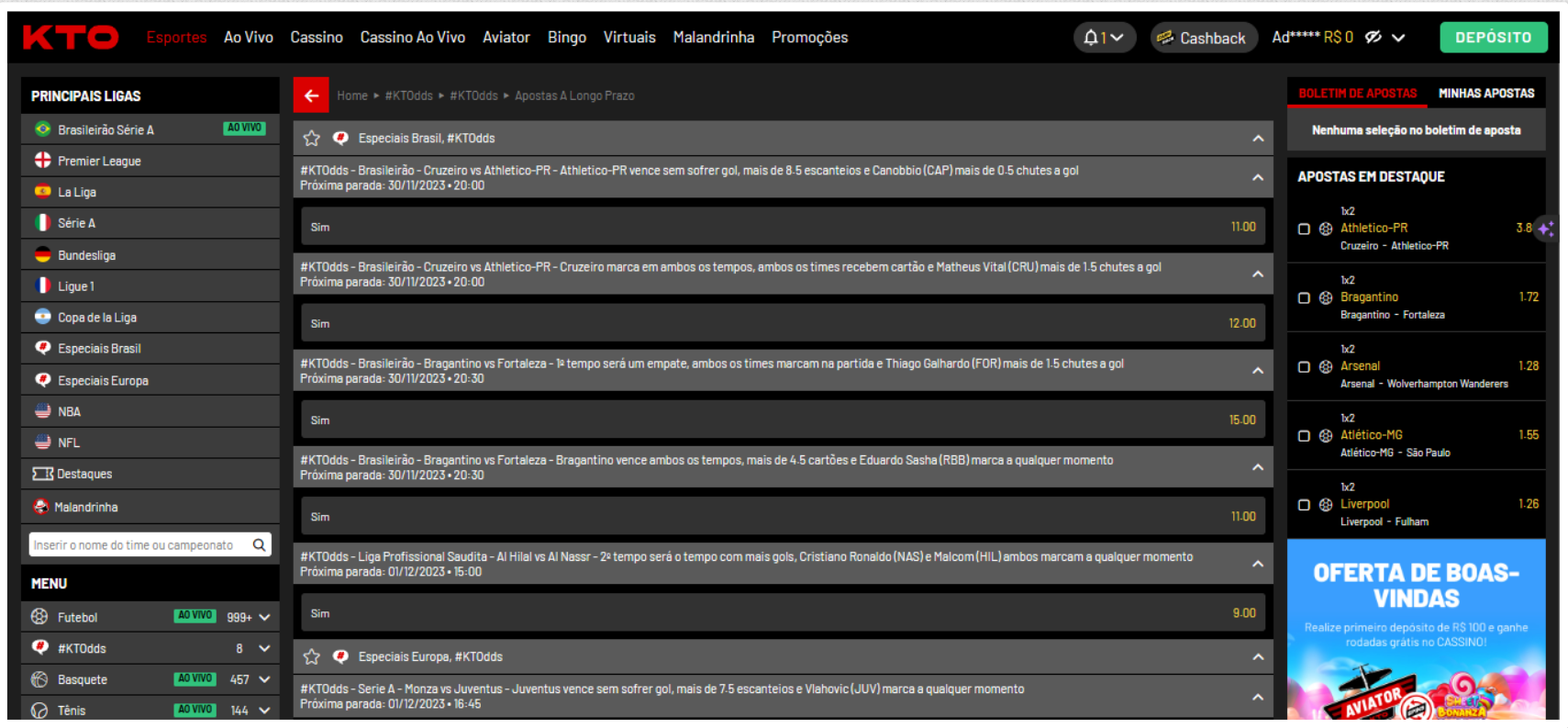Expand the Basquete menu chevron
1568x728 pixels.
pos(264,679)
